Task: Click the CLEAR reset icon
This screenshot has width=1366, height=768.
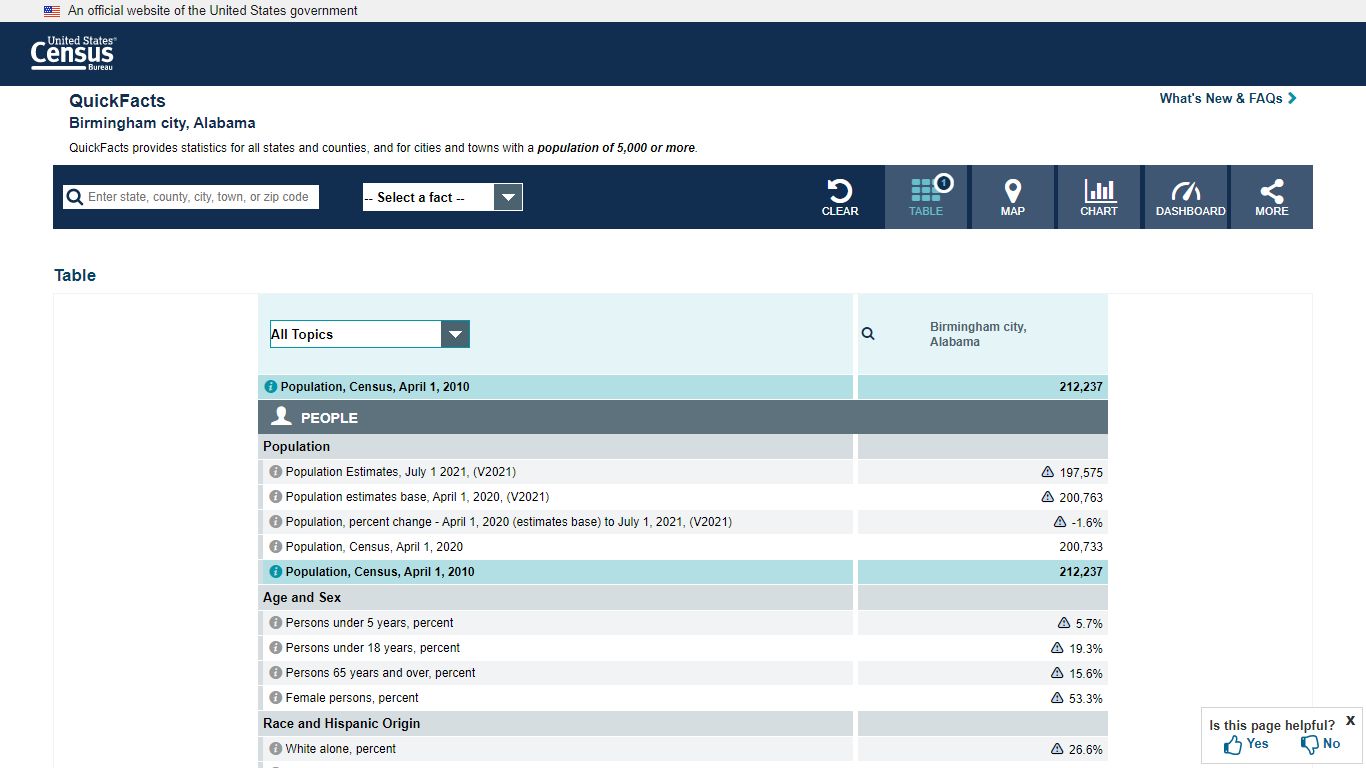Action: [840, 197]
